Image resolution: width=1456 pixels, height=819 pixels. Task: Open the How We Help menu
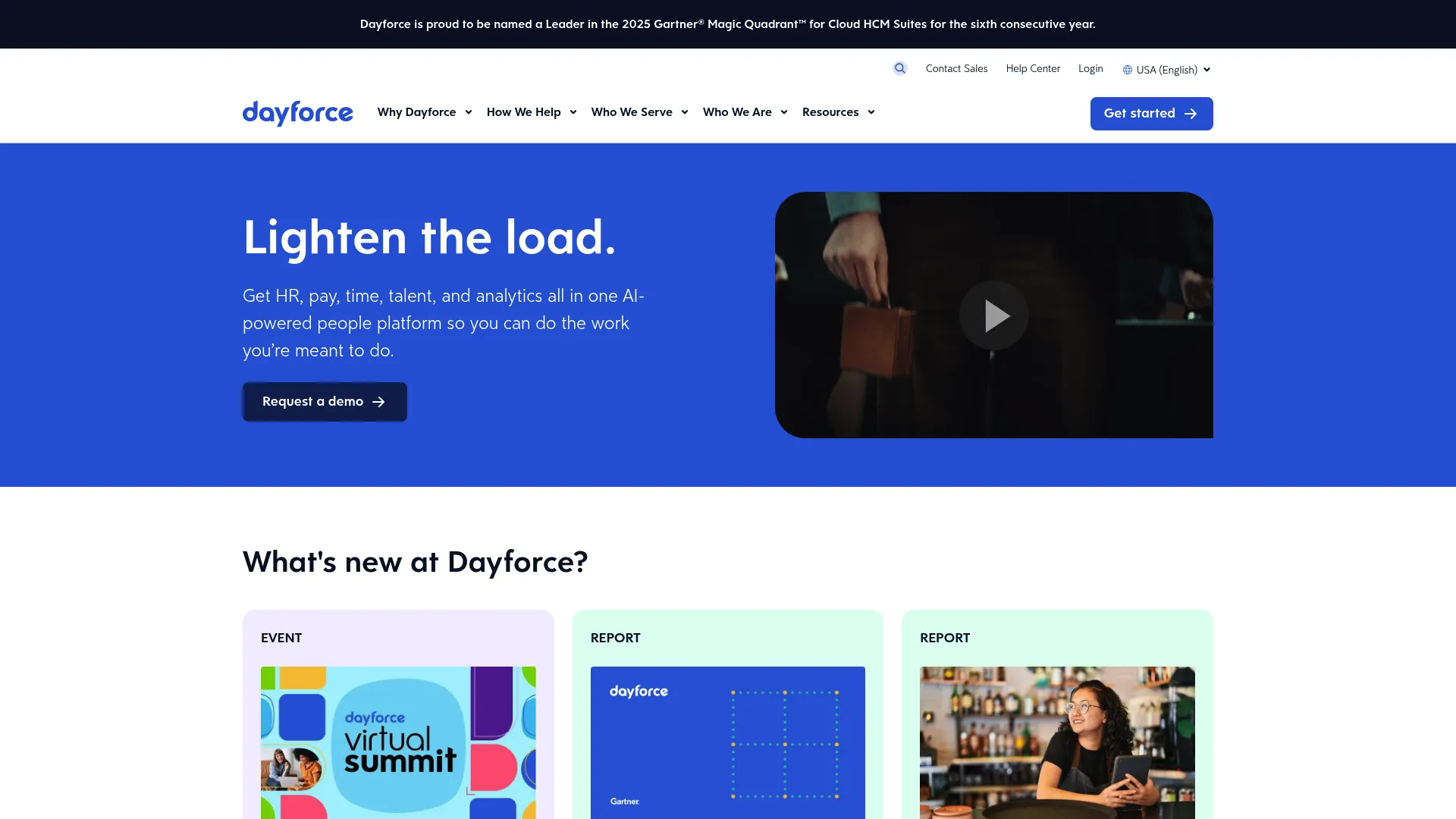532,112
